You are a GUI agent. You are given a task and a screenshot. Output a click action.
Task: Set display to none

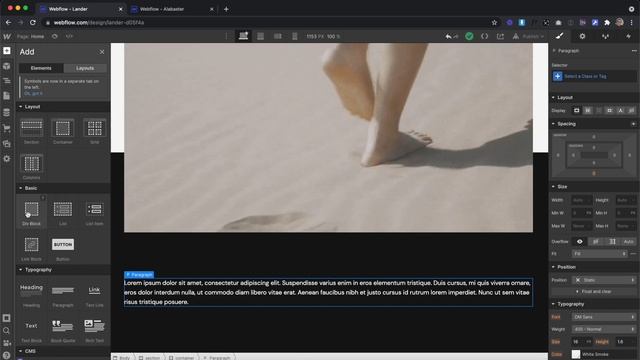coord(631,111)
